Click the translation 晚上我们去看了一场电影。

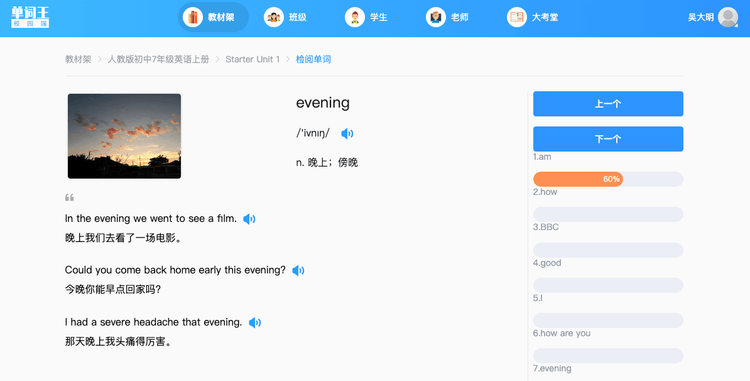point(124,238)
